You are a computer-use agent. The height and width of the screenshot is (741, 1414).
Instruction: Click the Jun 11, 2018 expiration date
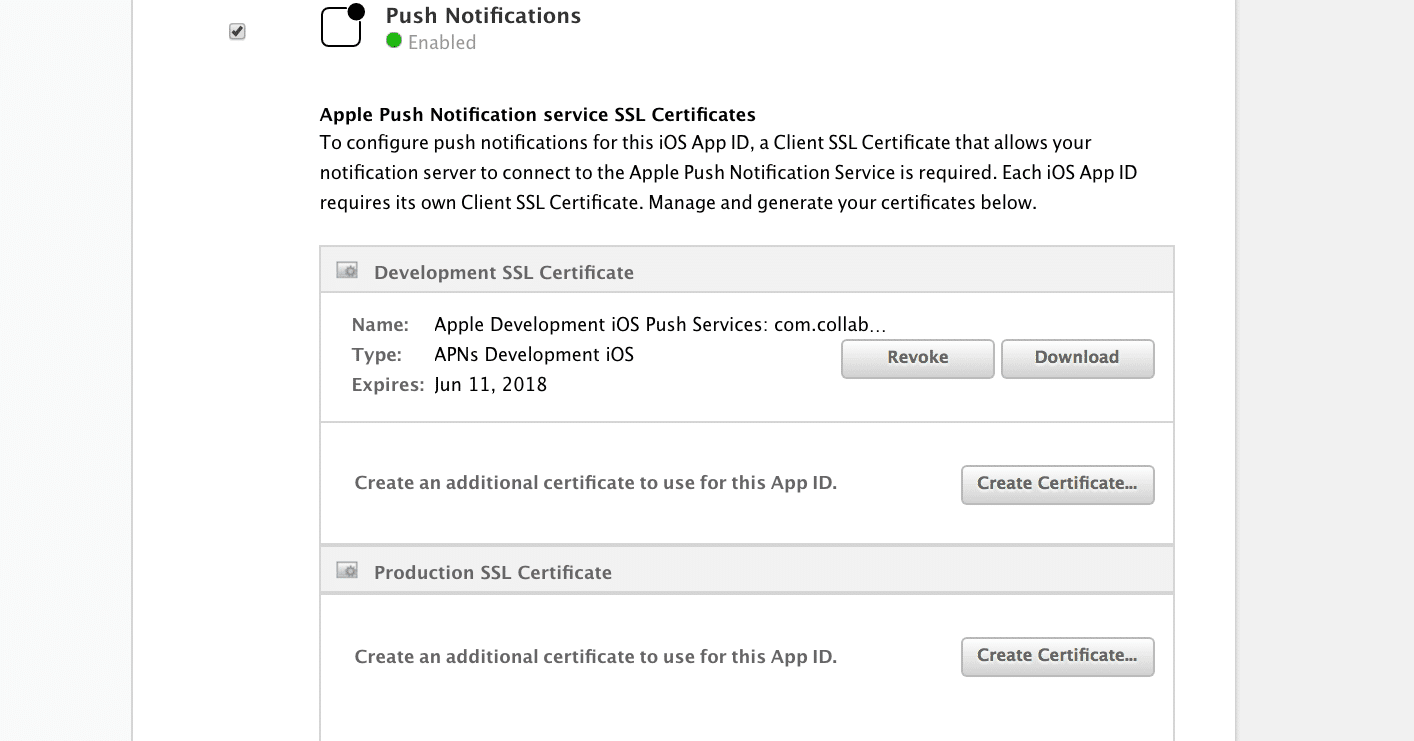pos(490,385)
